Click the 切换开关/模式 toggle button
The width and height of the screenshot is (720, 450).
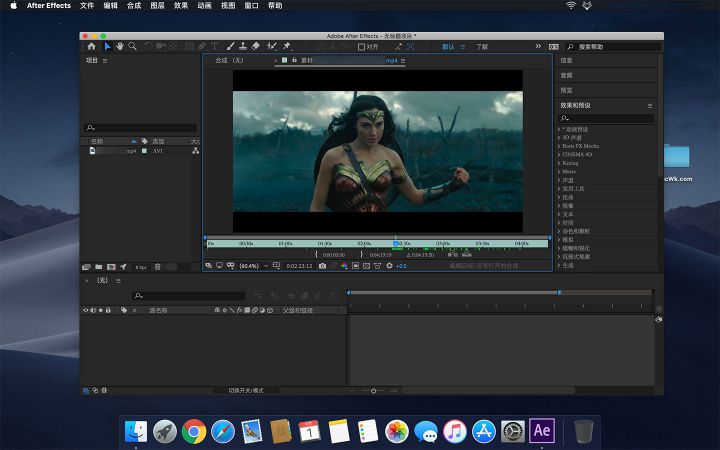(246, 390)
